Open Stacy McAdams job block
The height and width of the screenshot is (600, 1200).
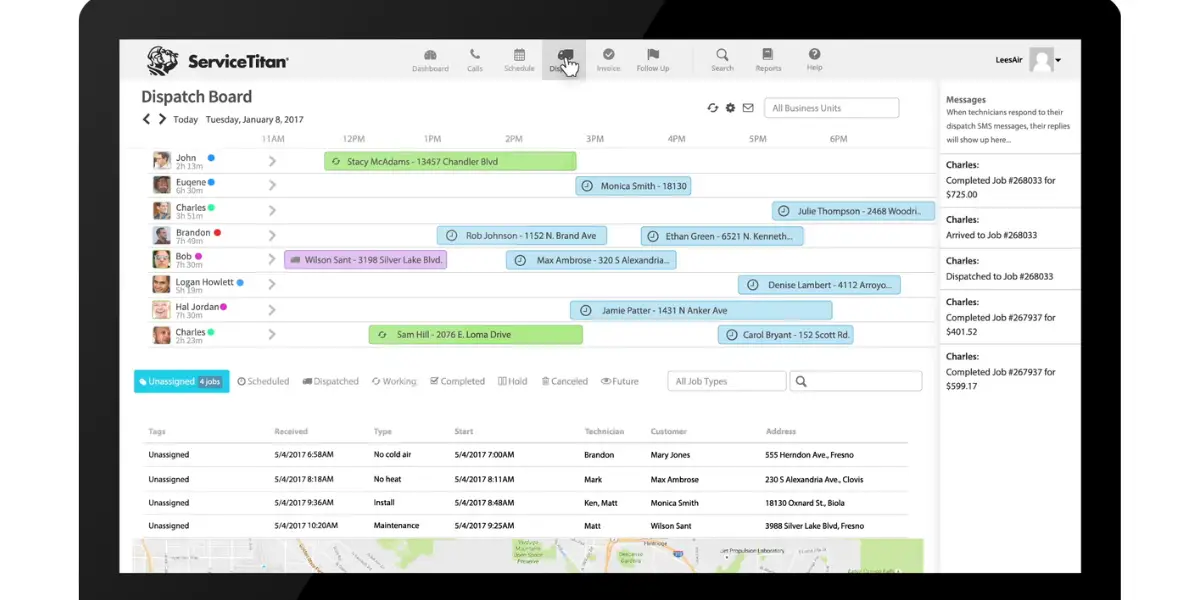pyautogui.click(x=450, y=161)
